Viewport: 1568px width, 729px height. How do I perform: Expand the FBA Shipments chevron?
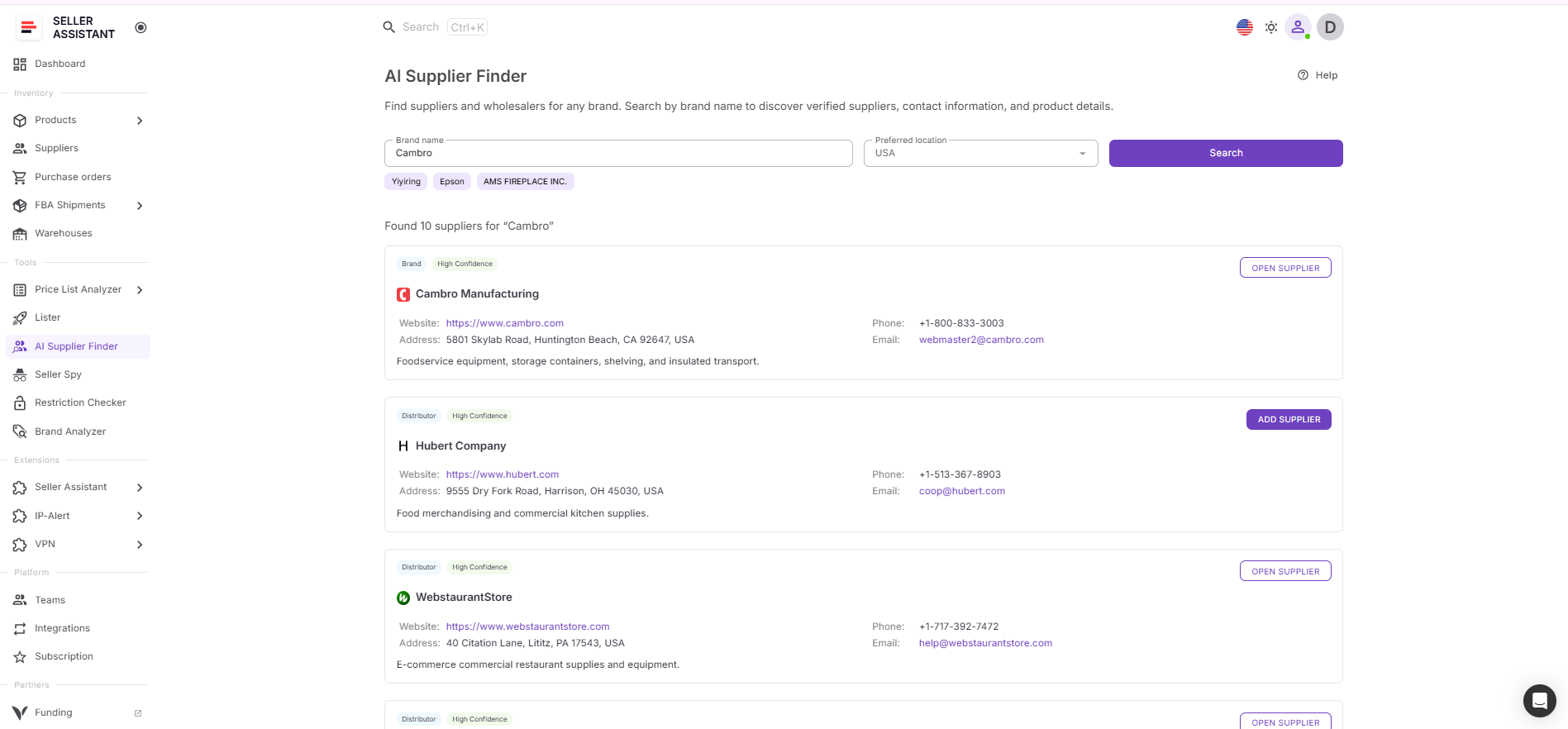point(140,206)
